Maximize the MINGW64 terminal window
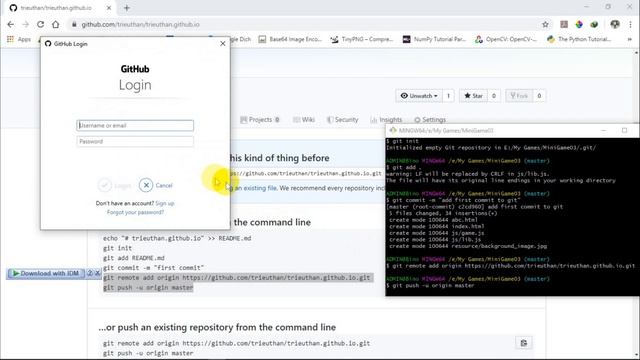This screenshot has width=640, height=360. point(624,131)
